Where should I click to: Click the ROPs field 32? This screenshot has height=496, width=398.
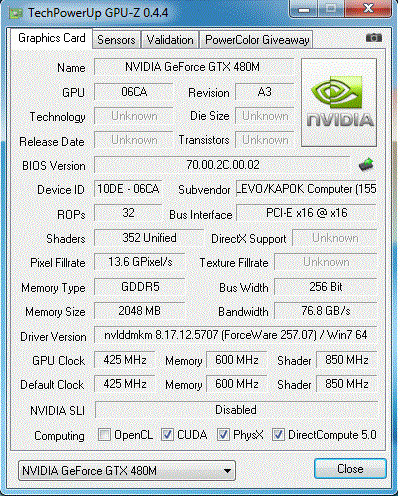pos(128,213)
